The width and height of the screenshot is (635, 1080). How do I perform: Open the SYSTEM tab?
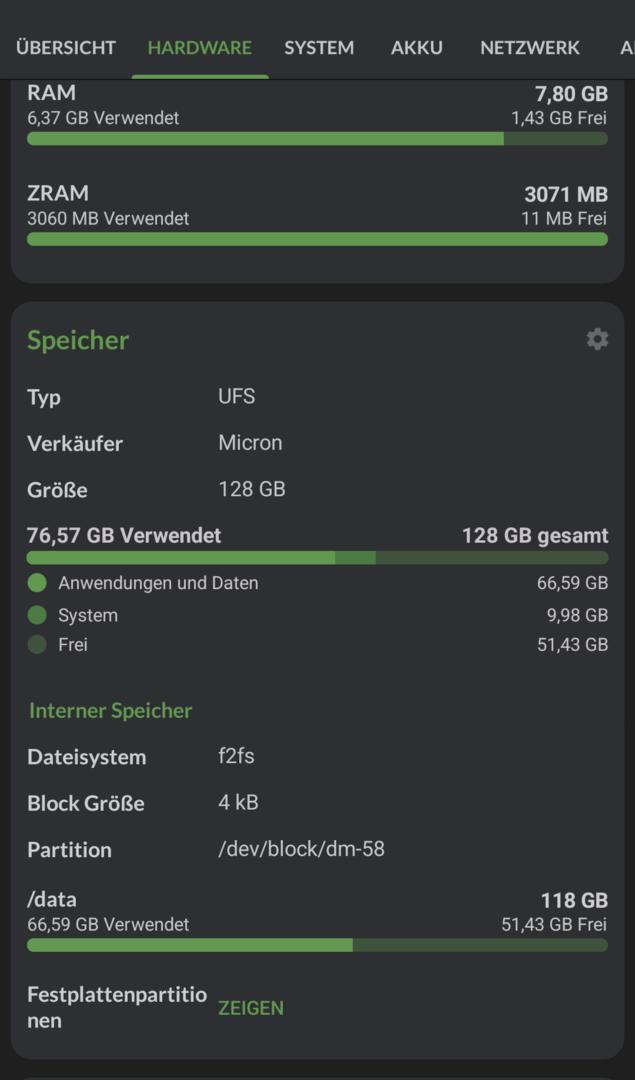319,48
